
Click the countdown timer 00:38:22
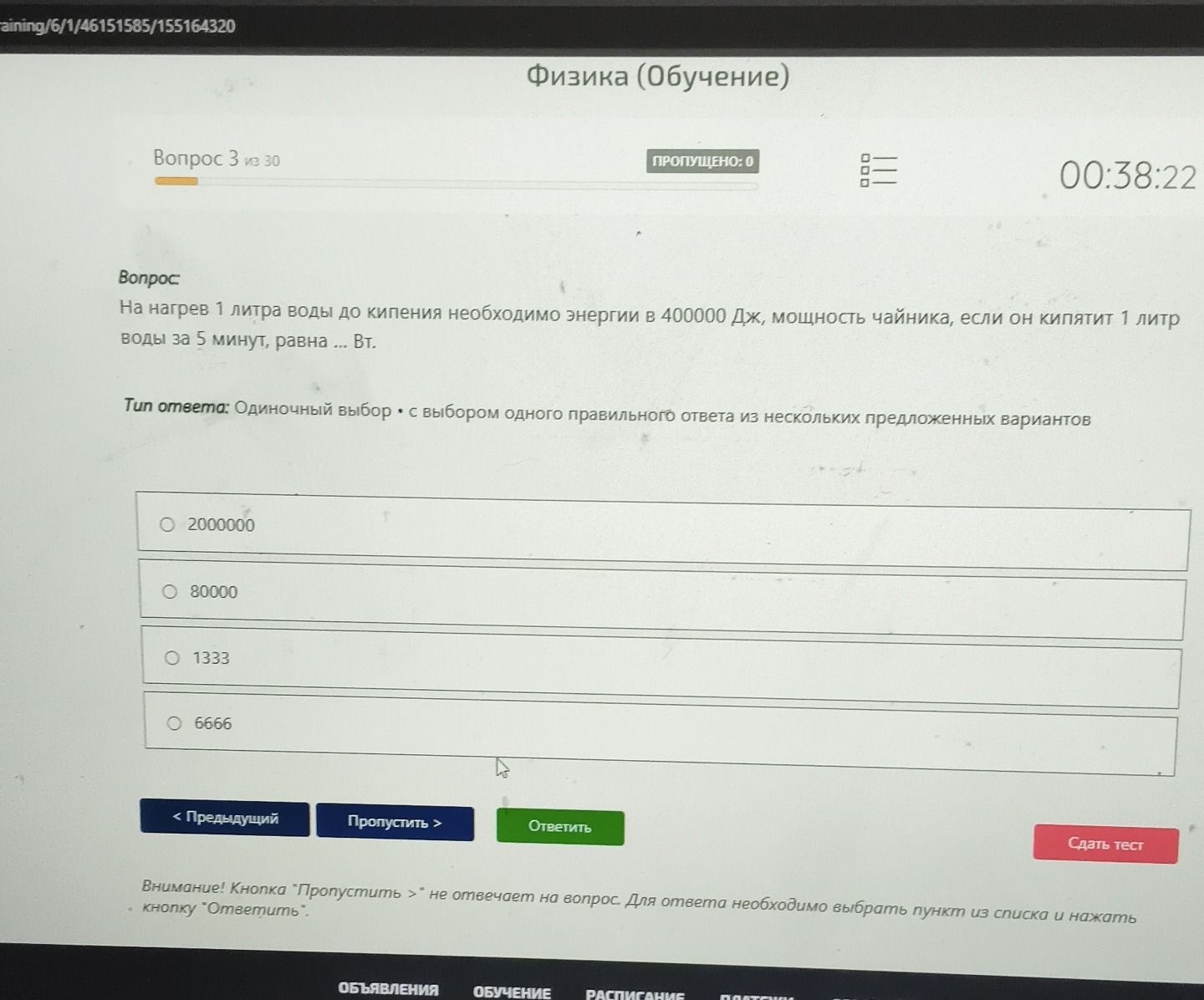coord(1127,176)
